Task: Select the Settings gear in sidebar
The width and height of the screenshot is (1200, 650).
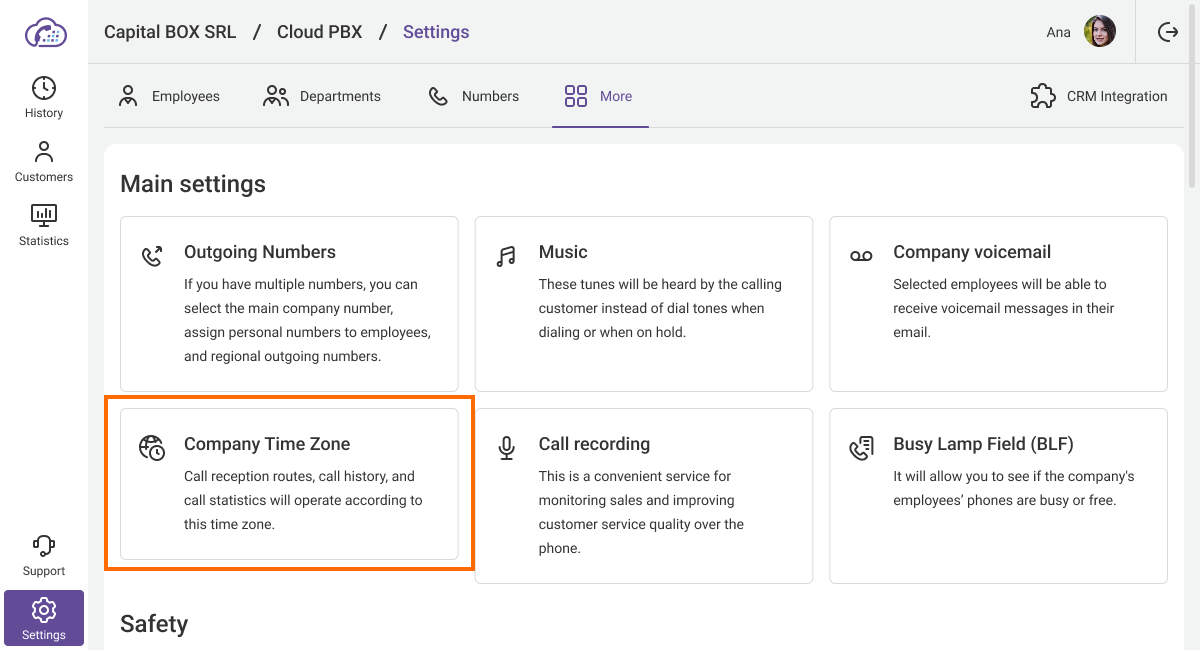Action: click(x=44, y=618)
